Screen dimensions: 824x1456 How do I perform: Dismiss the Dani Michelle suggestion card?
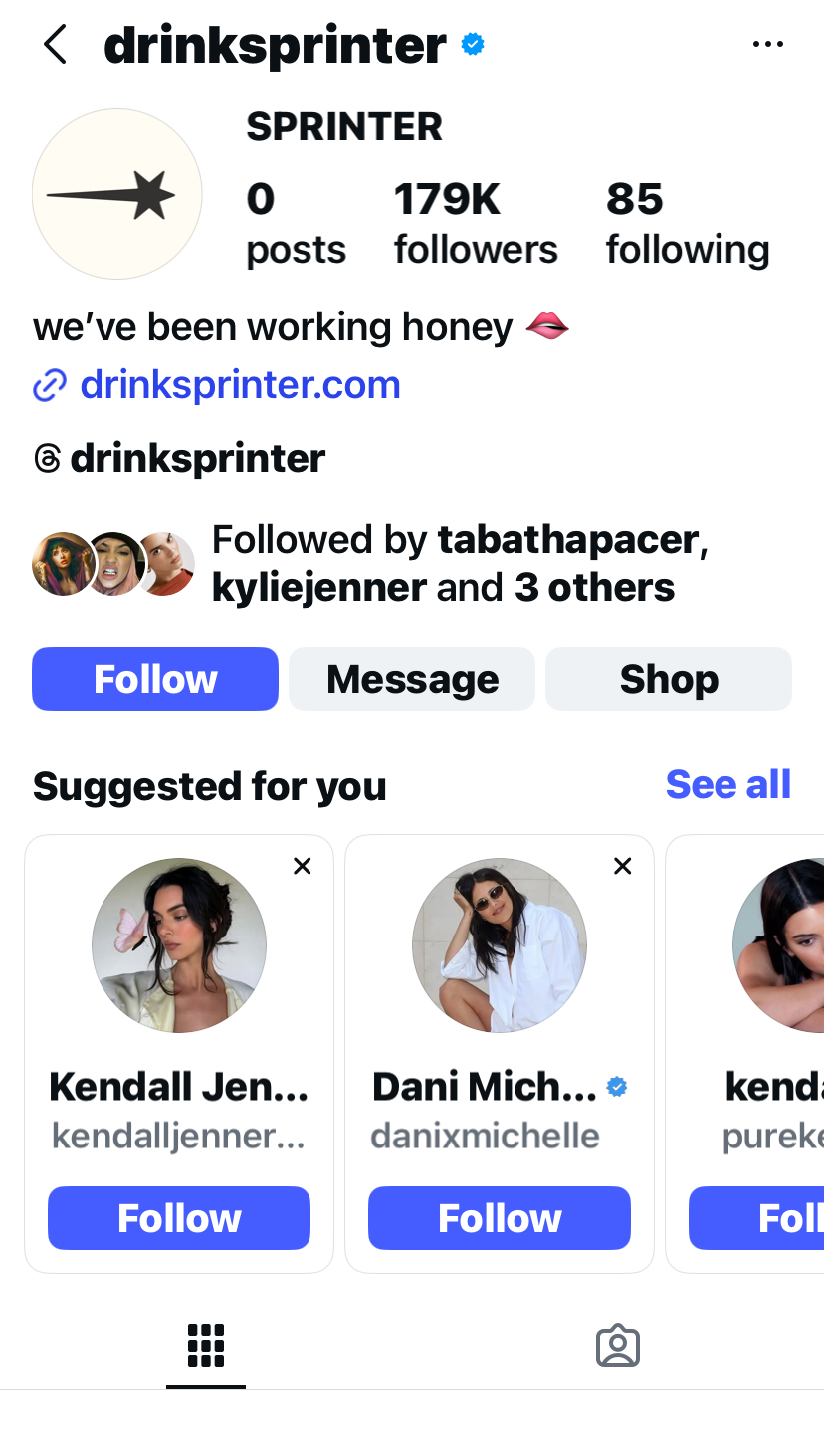(623, 866)
